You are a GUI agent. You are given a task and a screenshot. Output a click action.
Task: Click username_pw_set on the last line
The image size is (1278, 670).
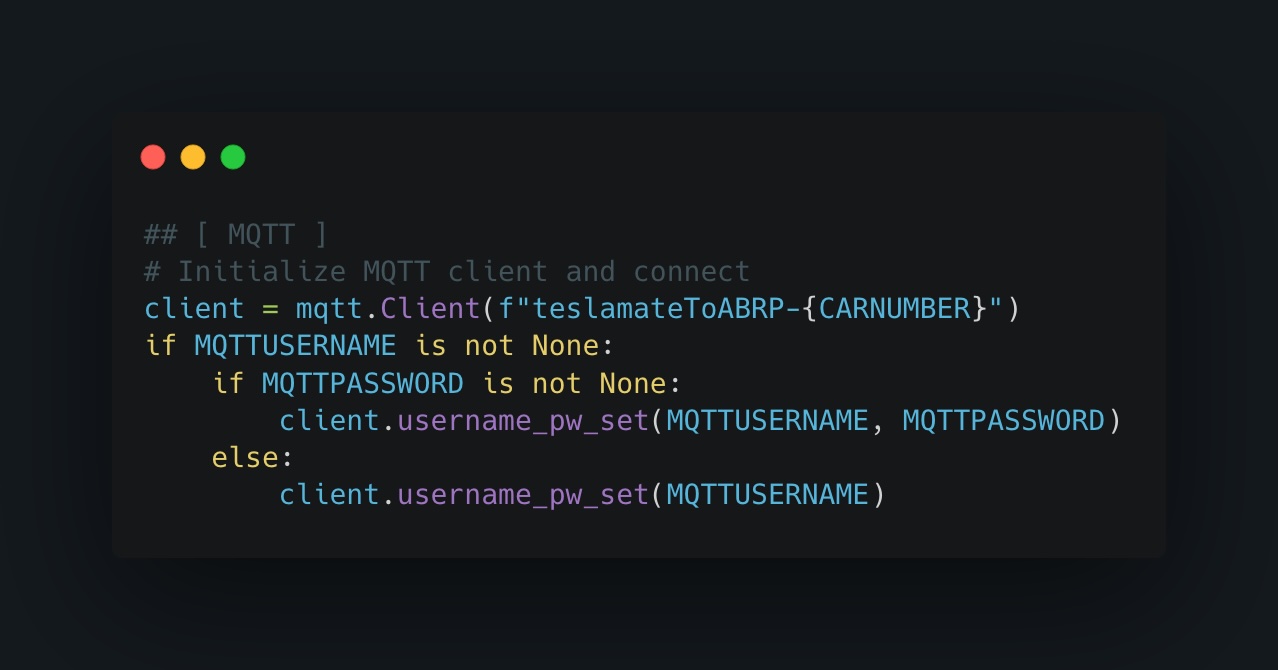(523, 495)
